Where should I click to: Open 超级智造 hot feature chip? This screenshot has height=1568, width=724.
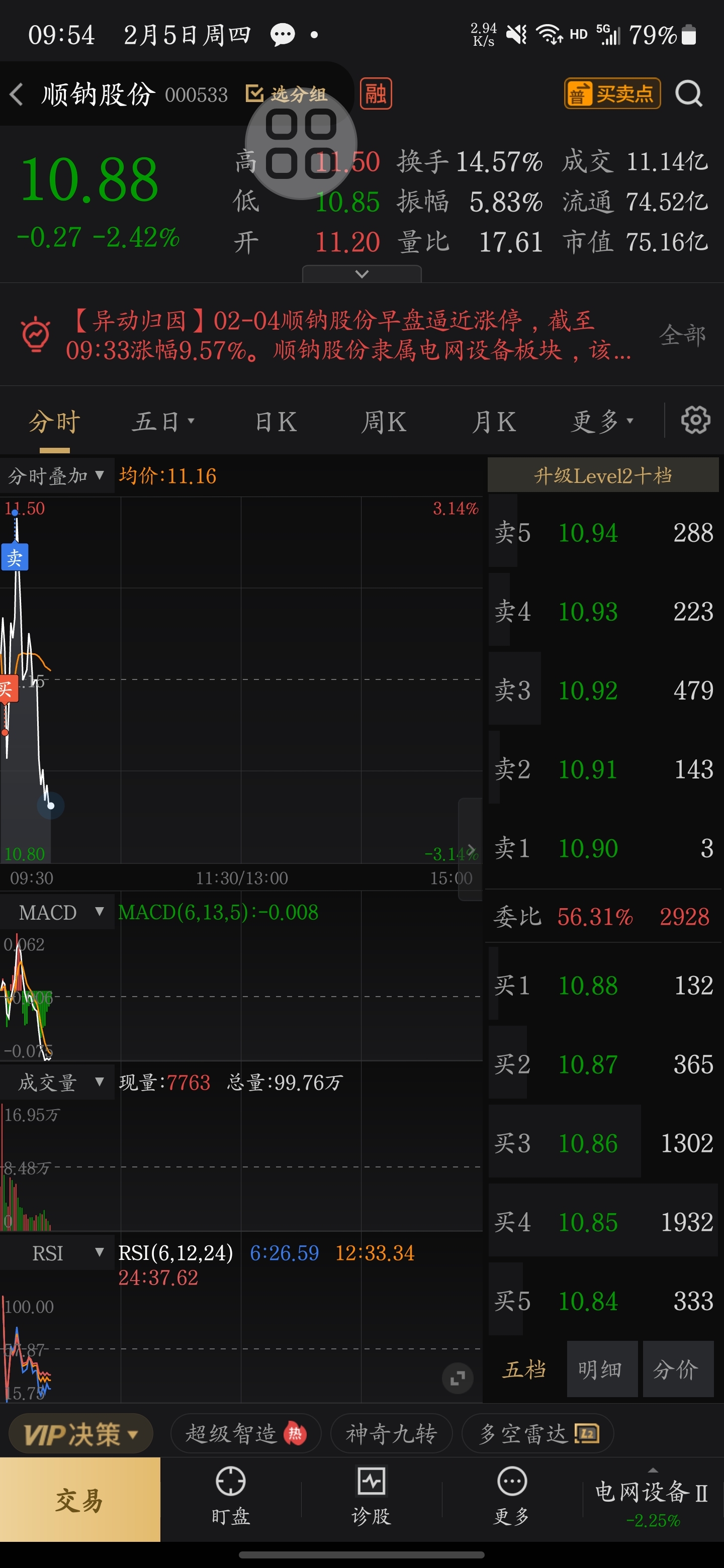246,1434
